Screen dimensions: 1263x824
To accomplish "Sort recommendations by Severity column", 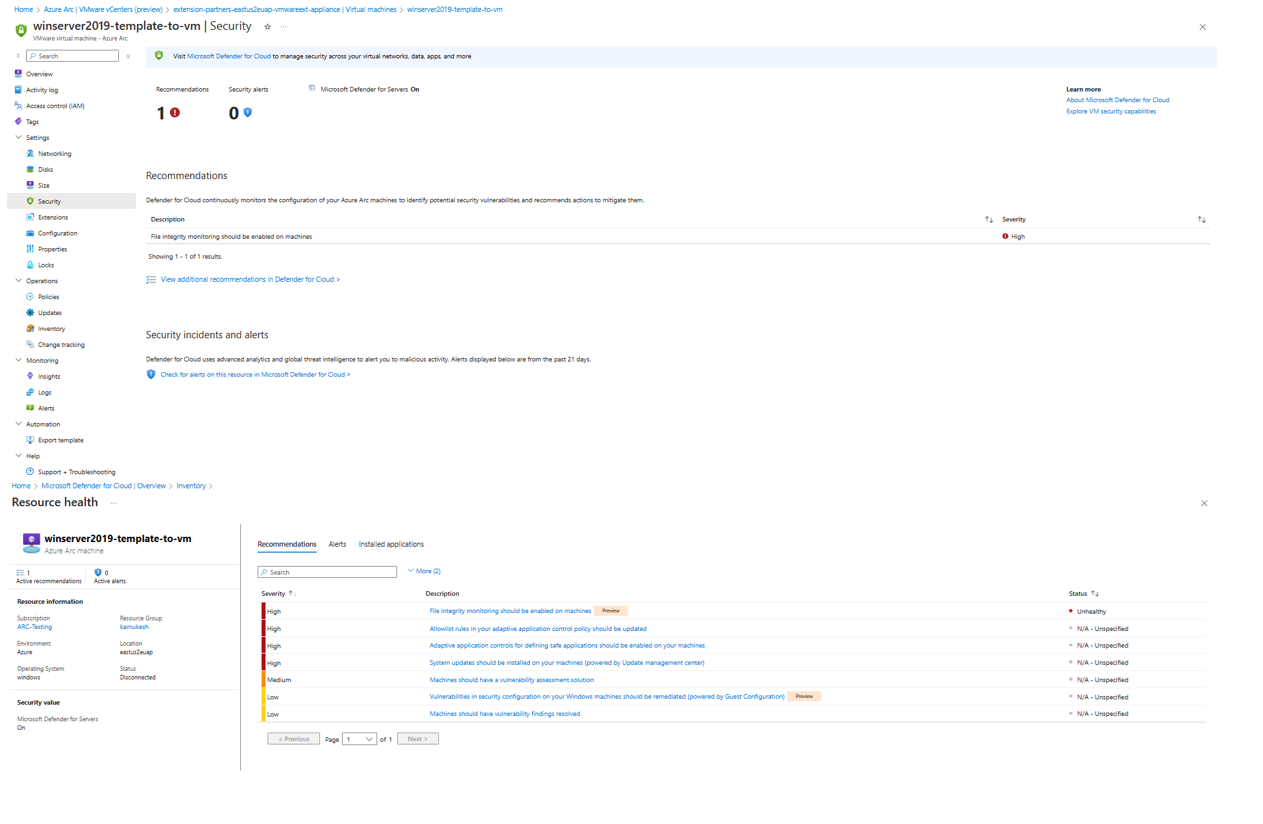I will point(1015,219).
